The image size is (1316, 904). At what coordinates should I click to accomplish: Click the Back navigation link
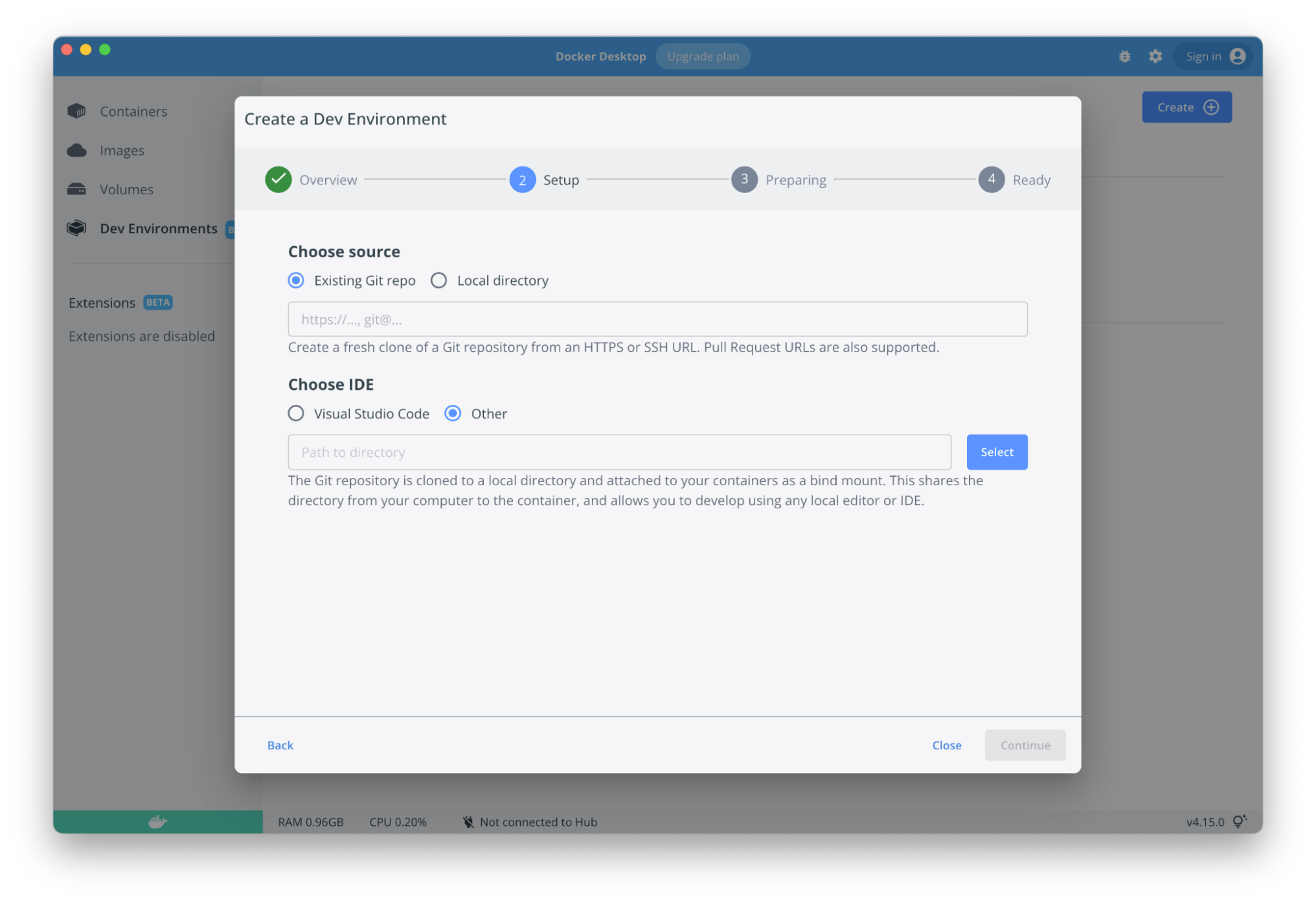click(280, 745)
